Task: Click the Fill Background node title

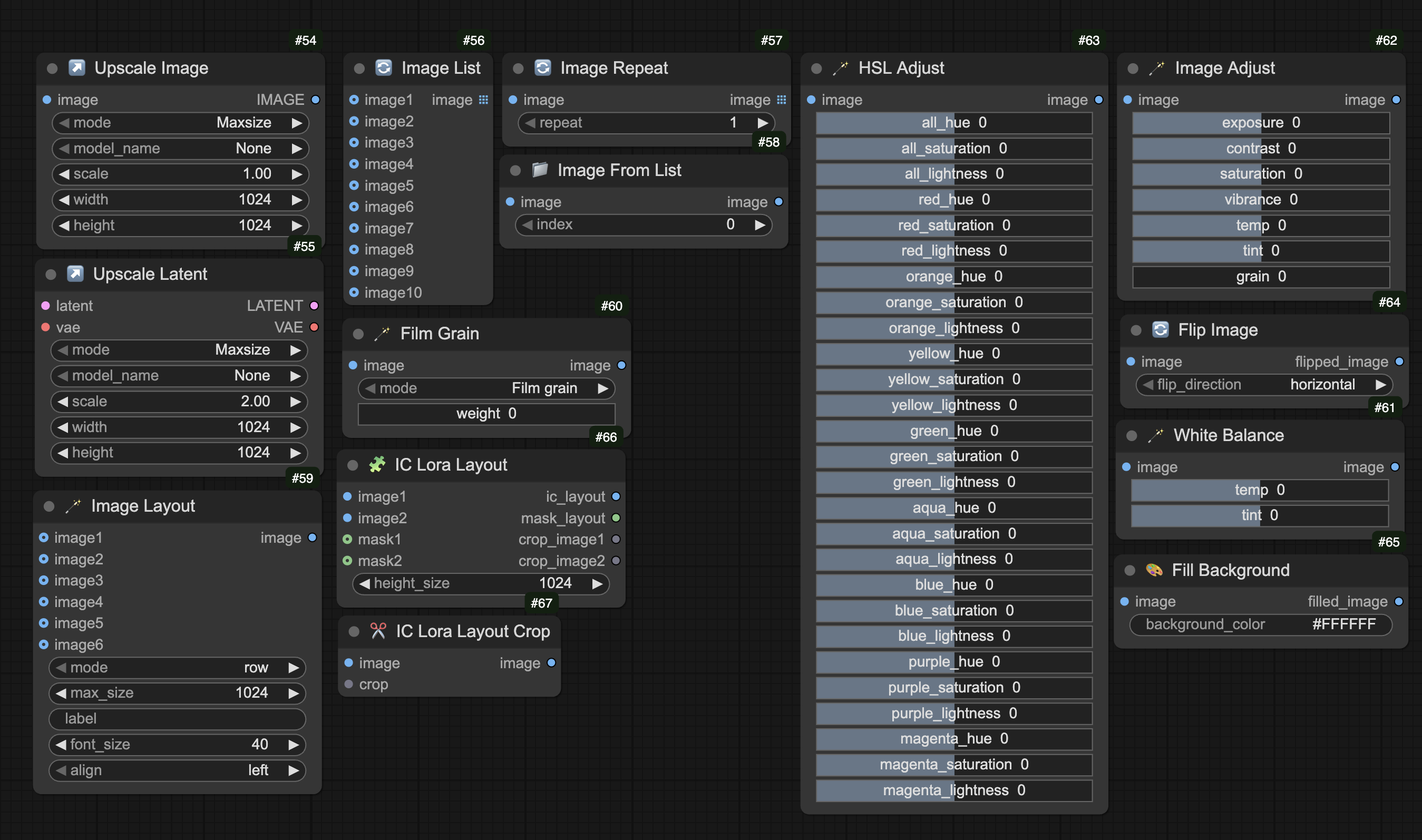Action: tap(1231, 570)
